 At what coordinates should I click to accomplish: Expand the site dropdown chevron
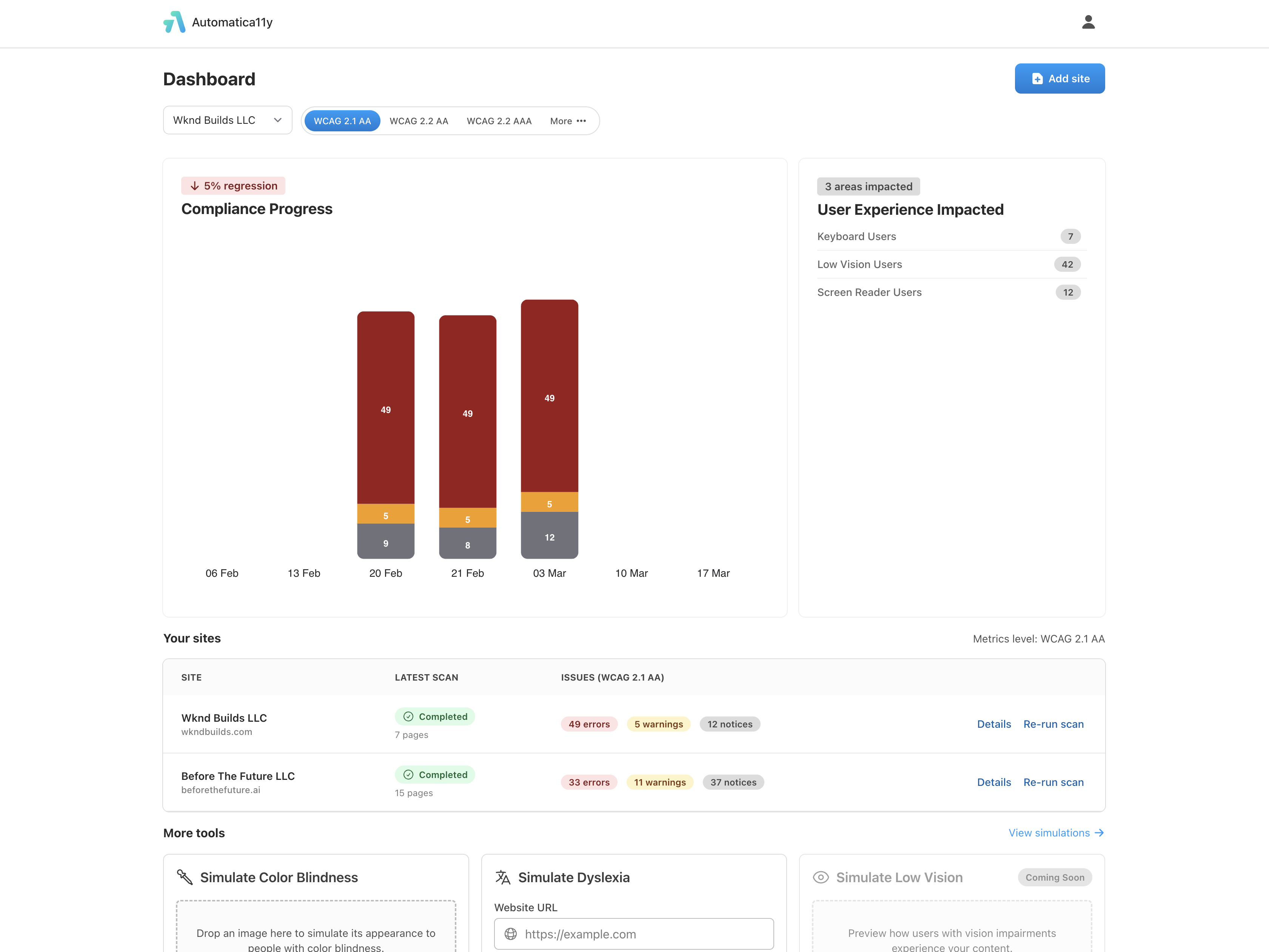click(278, 120)
